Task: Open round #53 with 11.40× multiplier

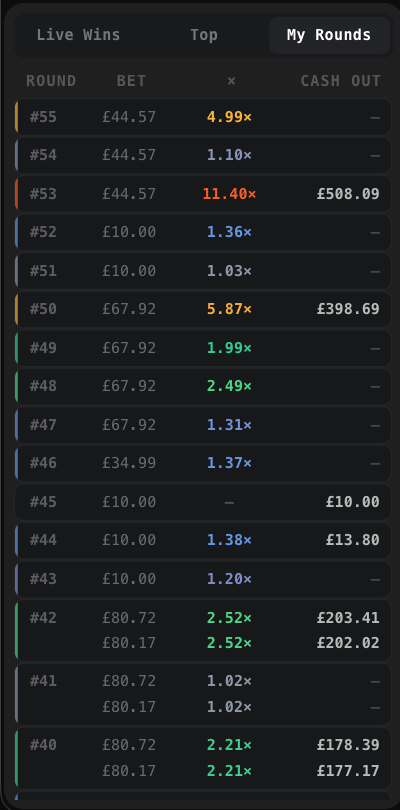Action: (x=203, y=194)
